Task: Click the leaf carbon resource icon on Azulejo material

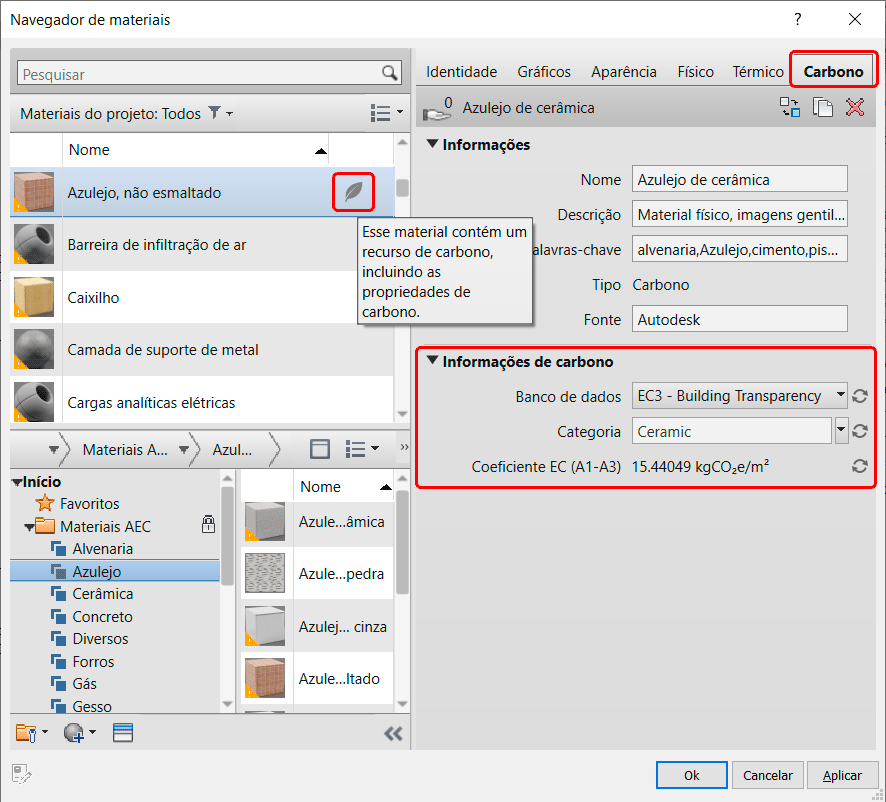Action: tap(353, 191)
